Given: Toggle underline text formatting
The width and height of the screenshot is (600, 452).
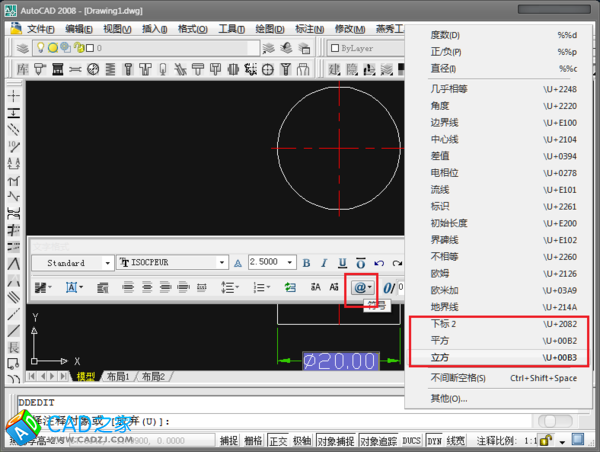Looking at the screenshot, I should point(343,263).
